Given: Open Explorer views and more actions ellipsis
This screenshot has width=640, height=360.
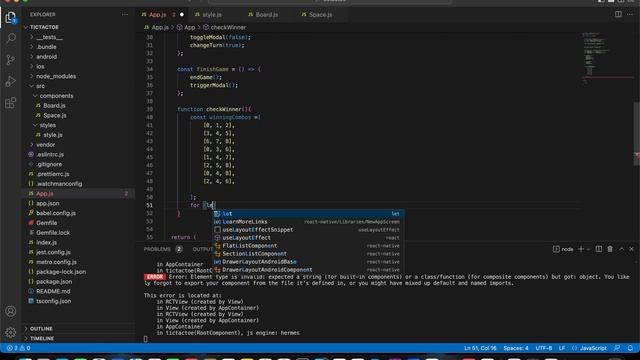Looking at the screenshot, I should click(124, 14).
